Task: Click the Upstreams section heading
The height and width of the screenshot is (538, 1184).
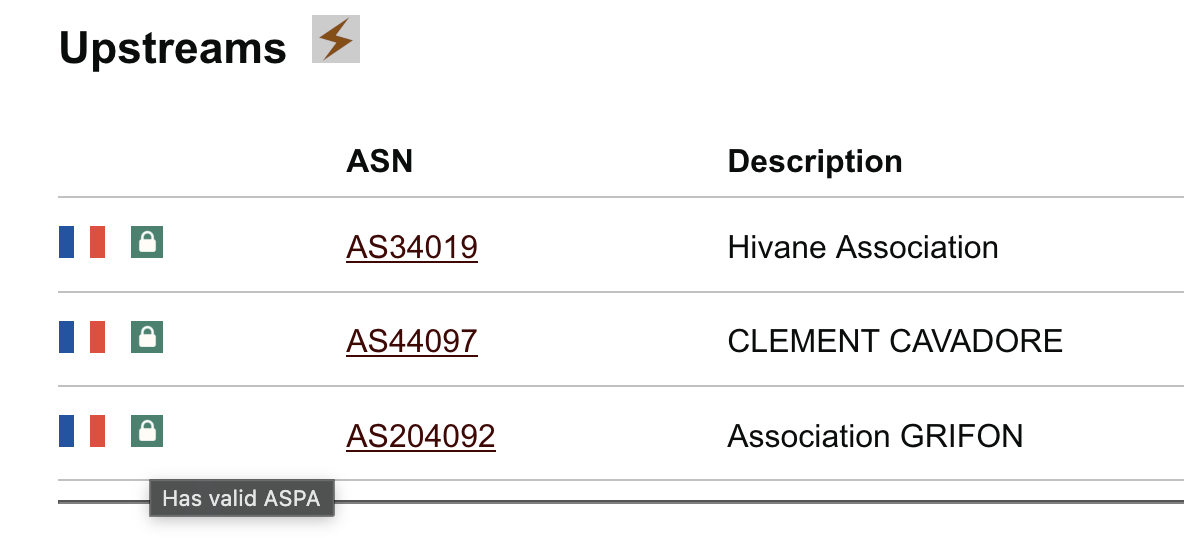Action: (173, 48)
